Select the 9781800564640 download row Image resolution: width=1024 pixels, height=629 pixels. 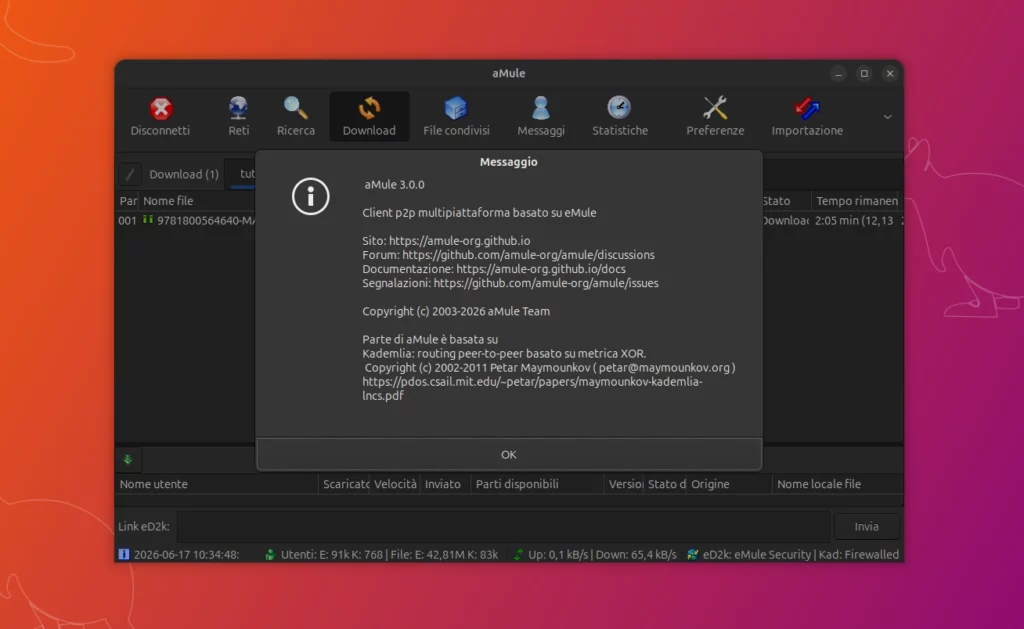tap(186, 221)
